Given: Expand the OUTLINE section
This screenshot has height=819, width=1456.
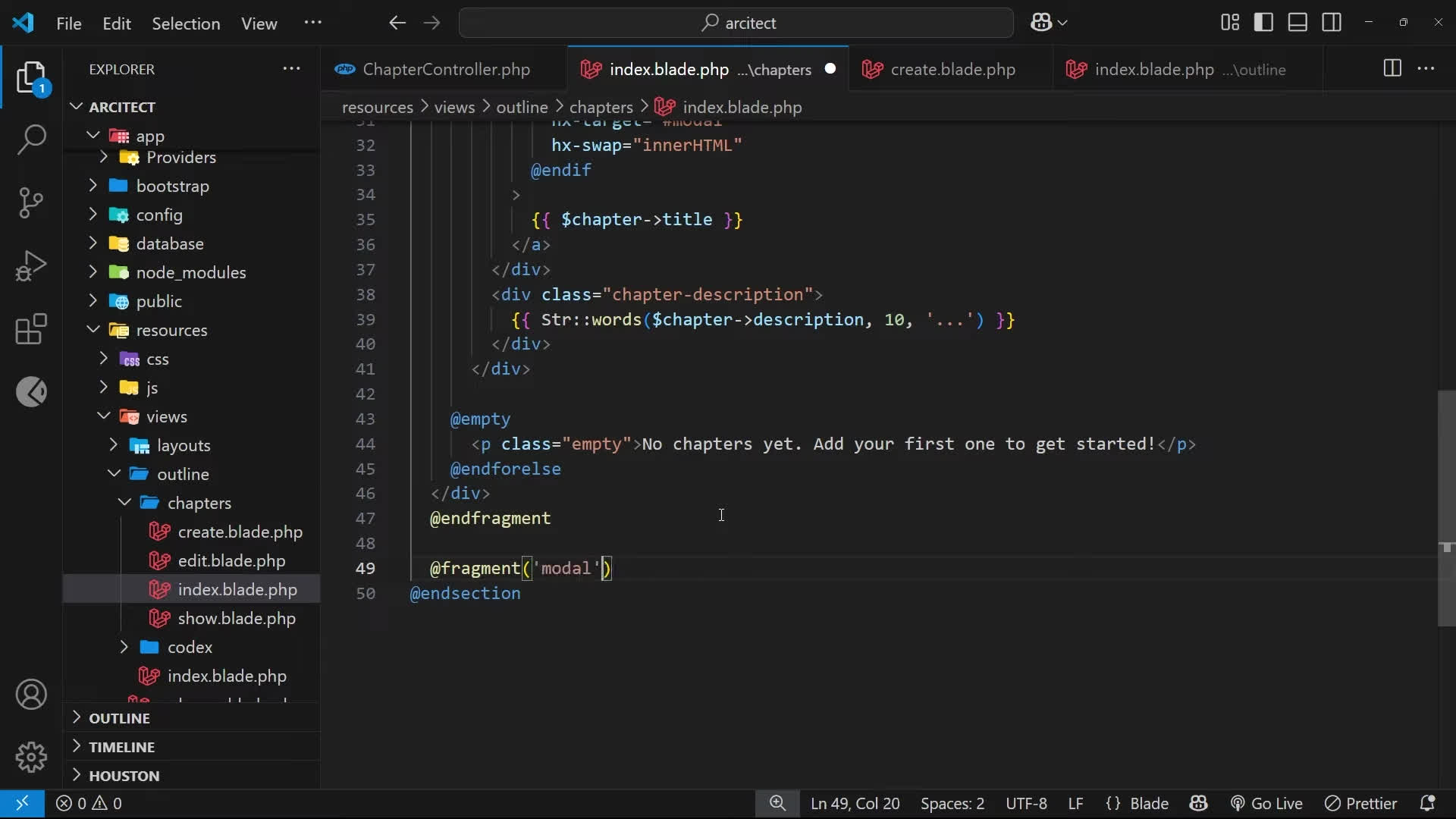Looking at the screenshot, I should [119, 717].
